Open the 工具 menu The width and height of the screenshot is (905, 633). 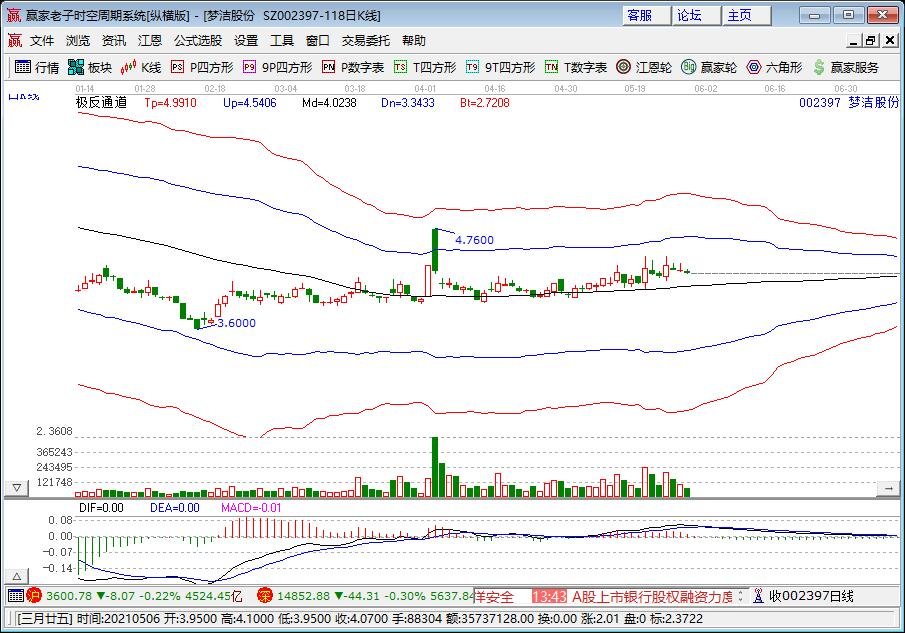click(282, 40)
